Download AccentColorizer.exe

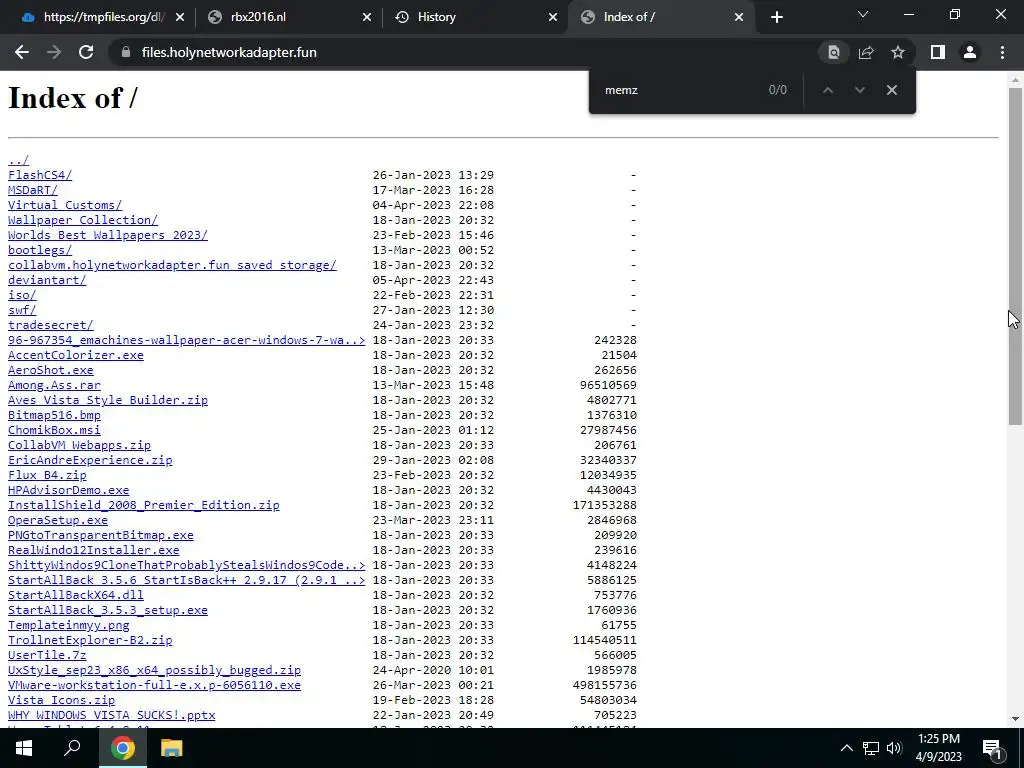[76, 355]
